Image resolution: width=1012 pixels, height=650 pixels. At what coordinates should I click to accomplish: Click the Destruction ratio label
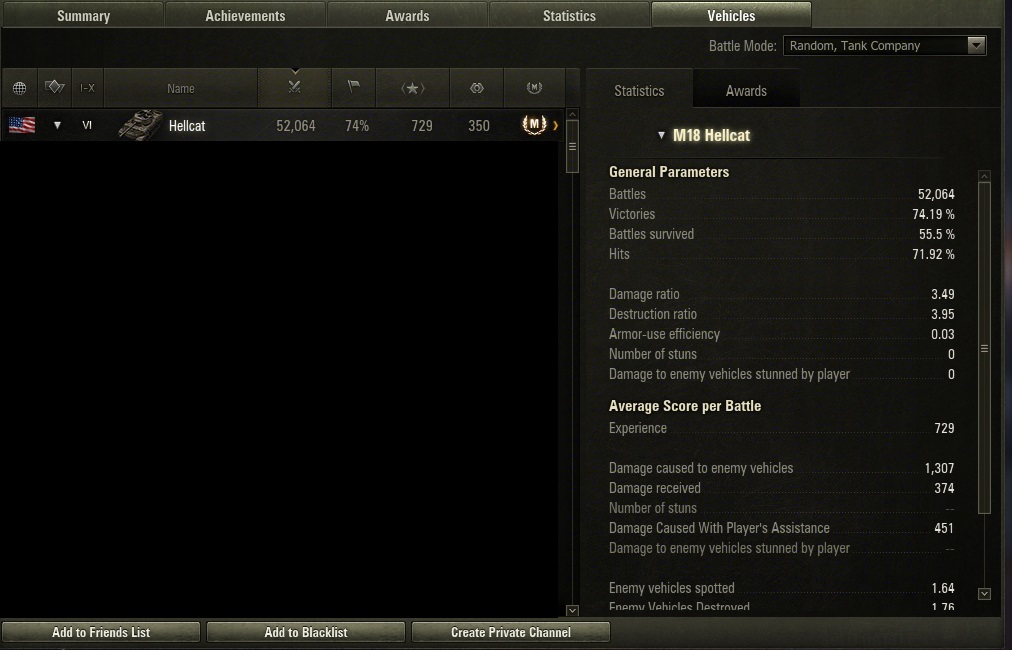653,314
